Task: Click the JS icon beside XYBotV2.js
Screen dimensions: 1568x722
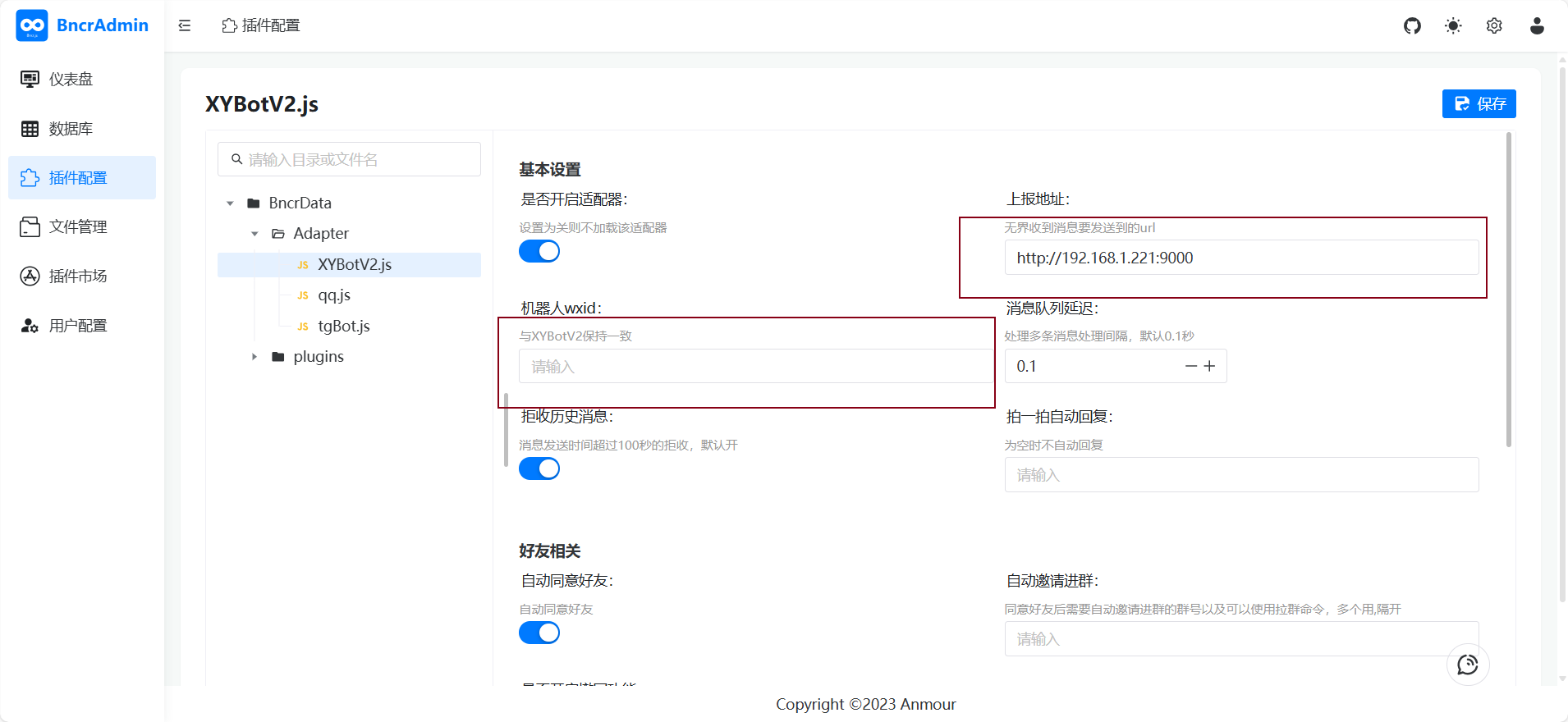Action: 303,265
